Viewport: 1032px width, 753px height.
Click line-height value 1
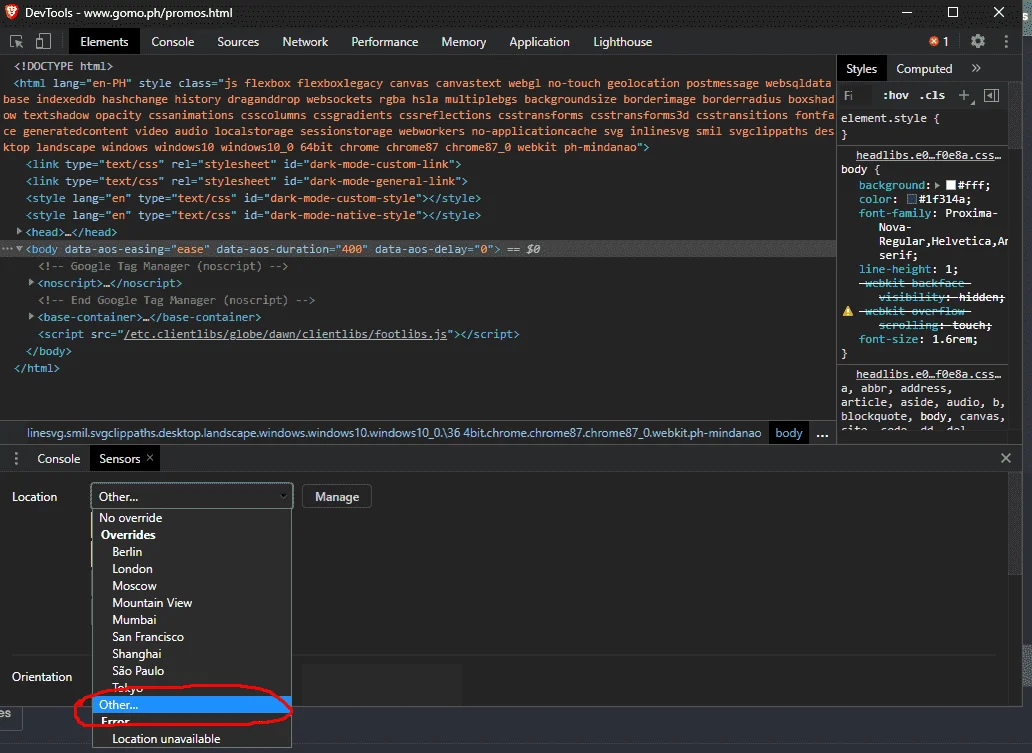948,269
